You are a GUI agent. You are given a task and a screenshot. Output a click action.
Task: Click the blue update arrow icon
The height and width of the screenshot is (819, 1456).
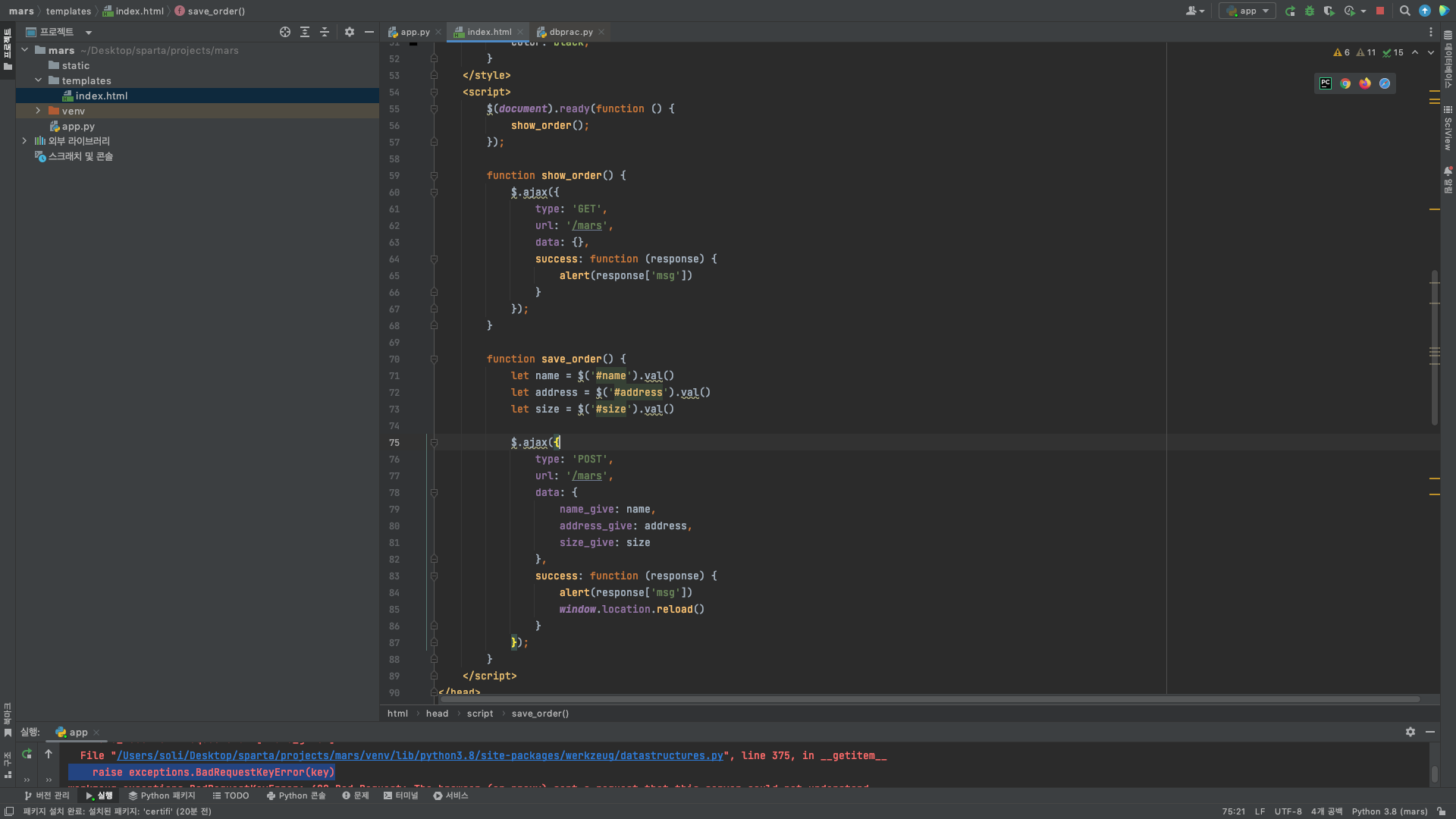(x=1425, y=11)
